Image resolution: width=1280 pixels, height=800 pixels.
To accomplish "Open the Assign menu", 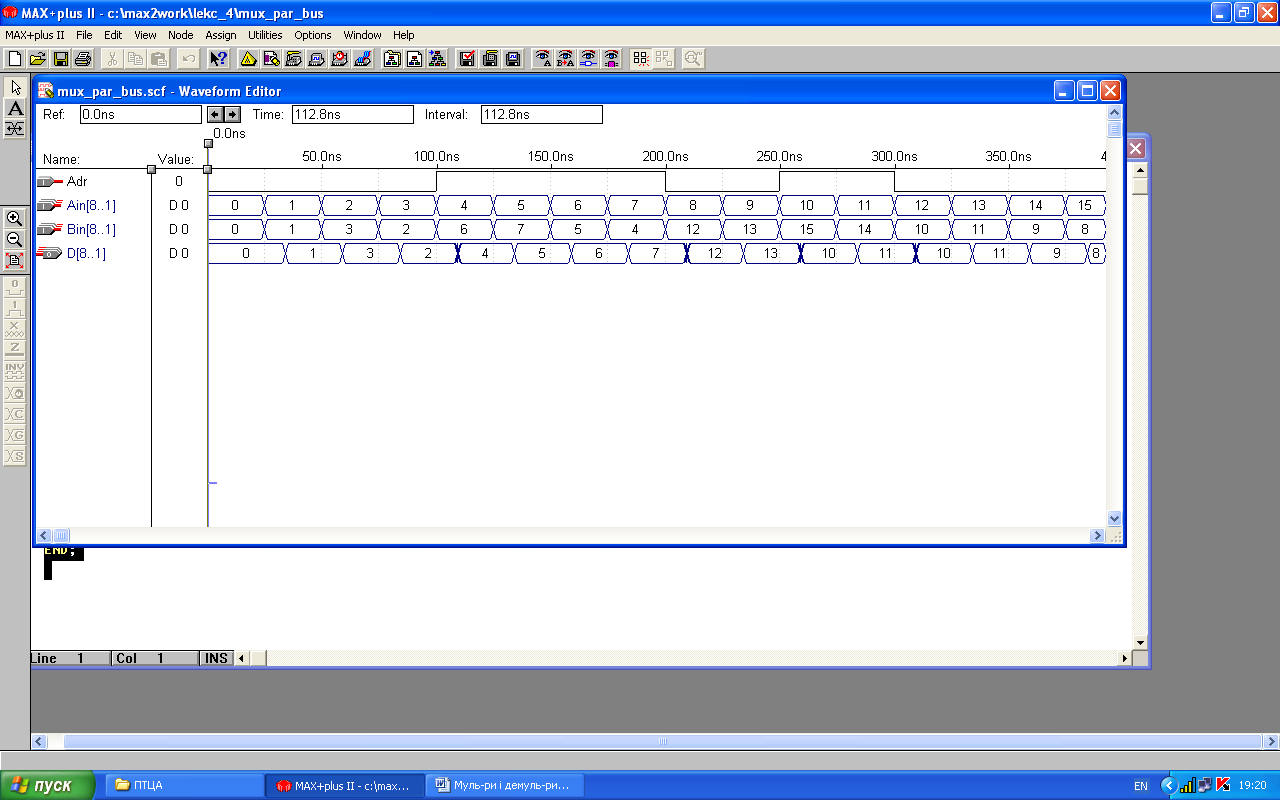I will [x=221, y=35].
